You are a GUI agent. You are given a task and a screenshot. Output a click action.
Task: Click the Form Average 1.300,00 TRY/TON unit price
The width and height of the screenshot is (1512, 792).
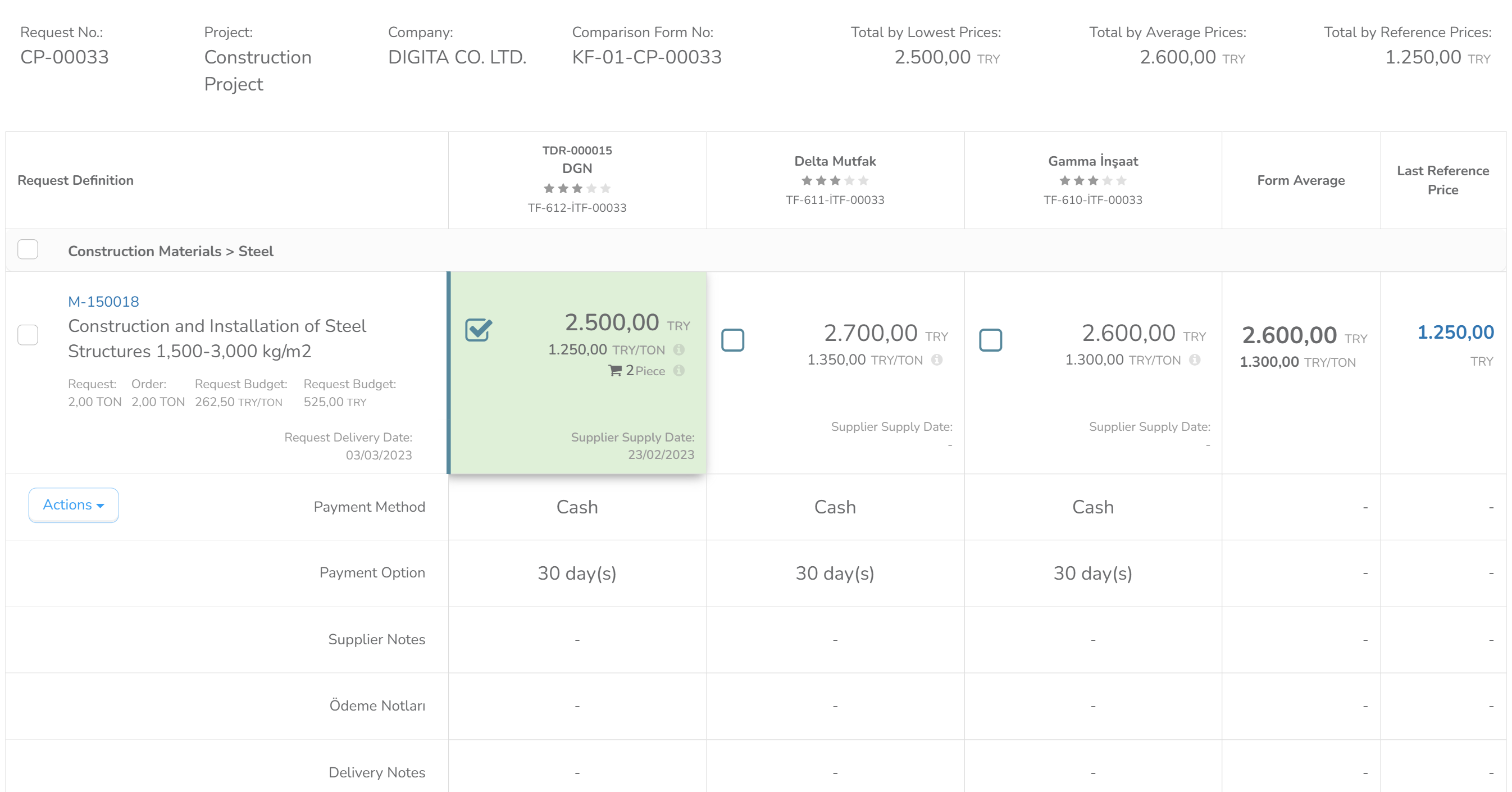pos(1297,362)
